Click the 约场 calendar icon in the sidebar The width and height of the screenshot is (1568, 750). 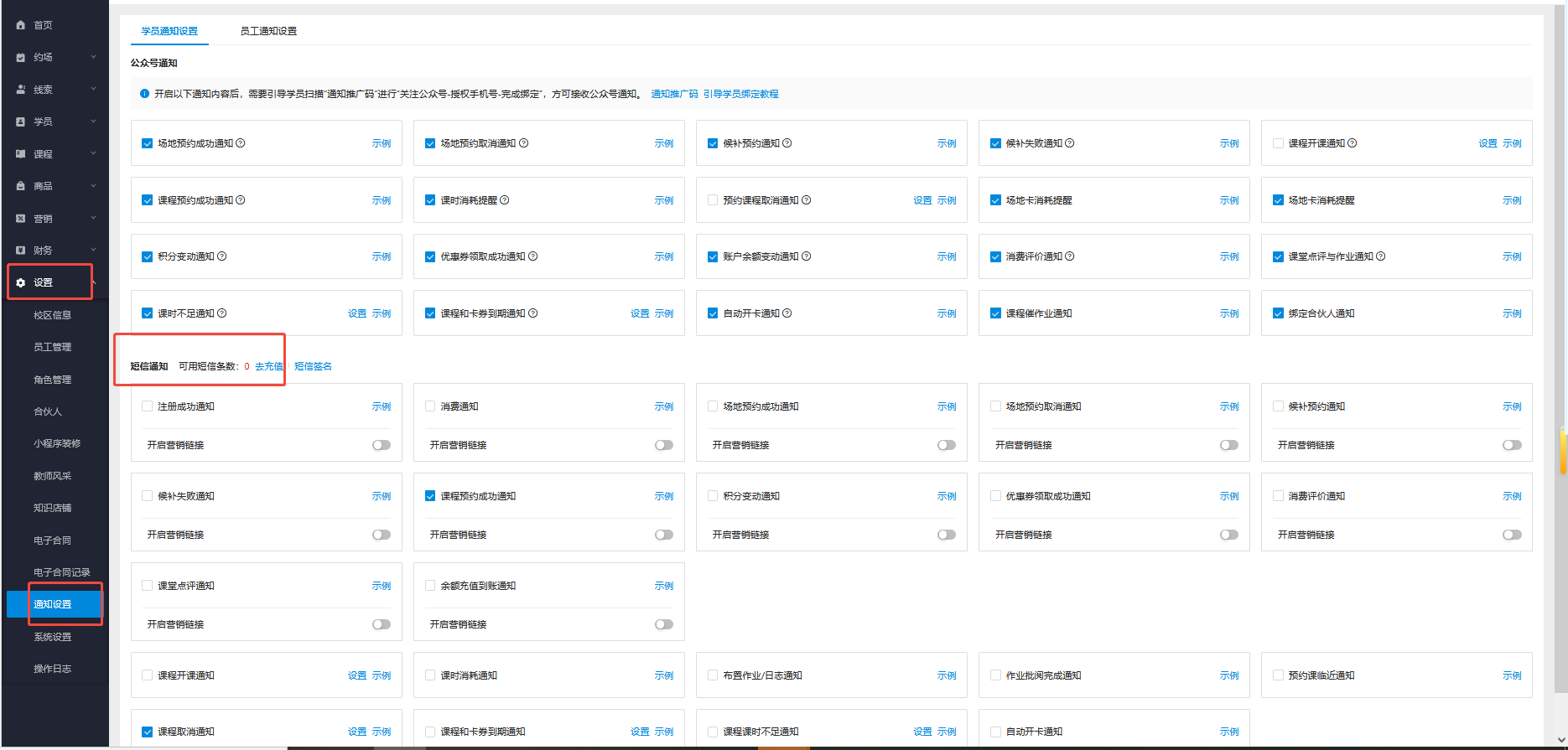[x=21, y=58]
